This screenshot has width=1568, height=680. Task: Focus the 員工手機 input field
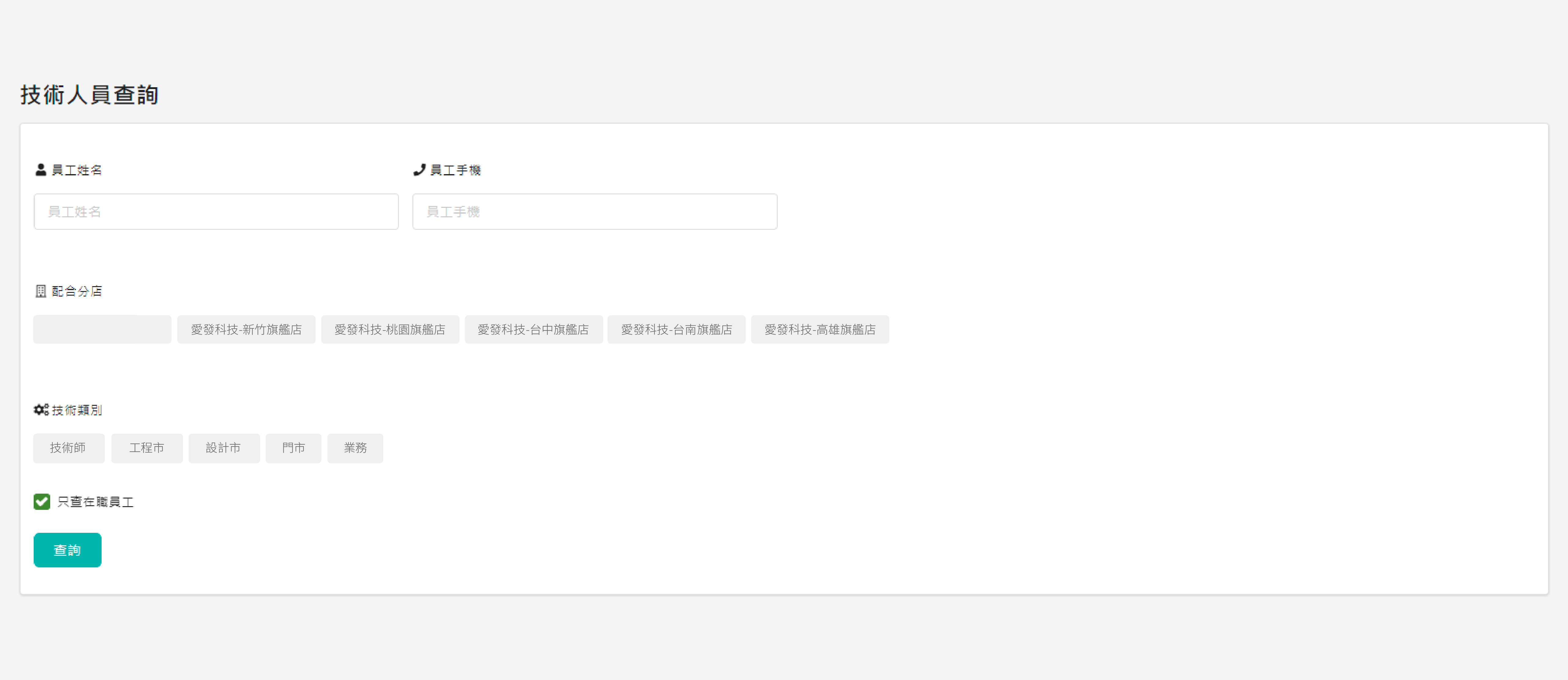595,211
